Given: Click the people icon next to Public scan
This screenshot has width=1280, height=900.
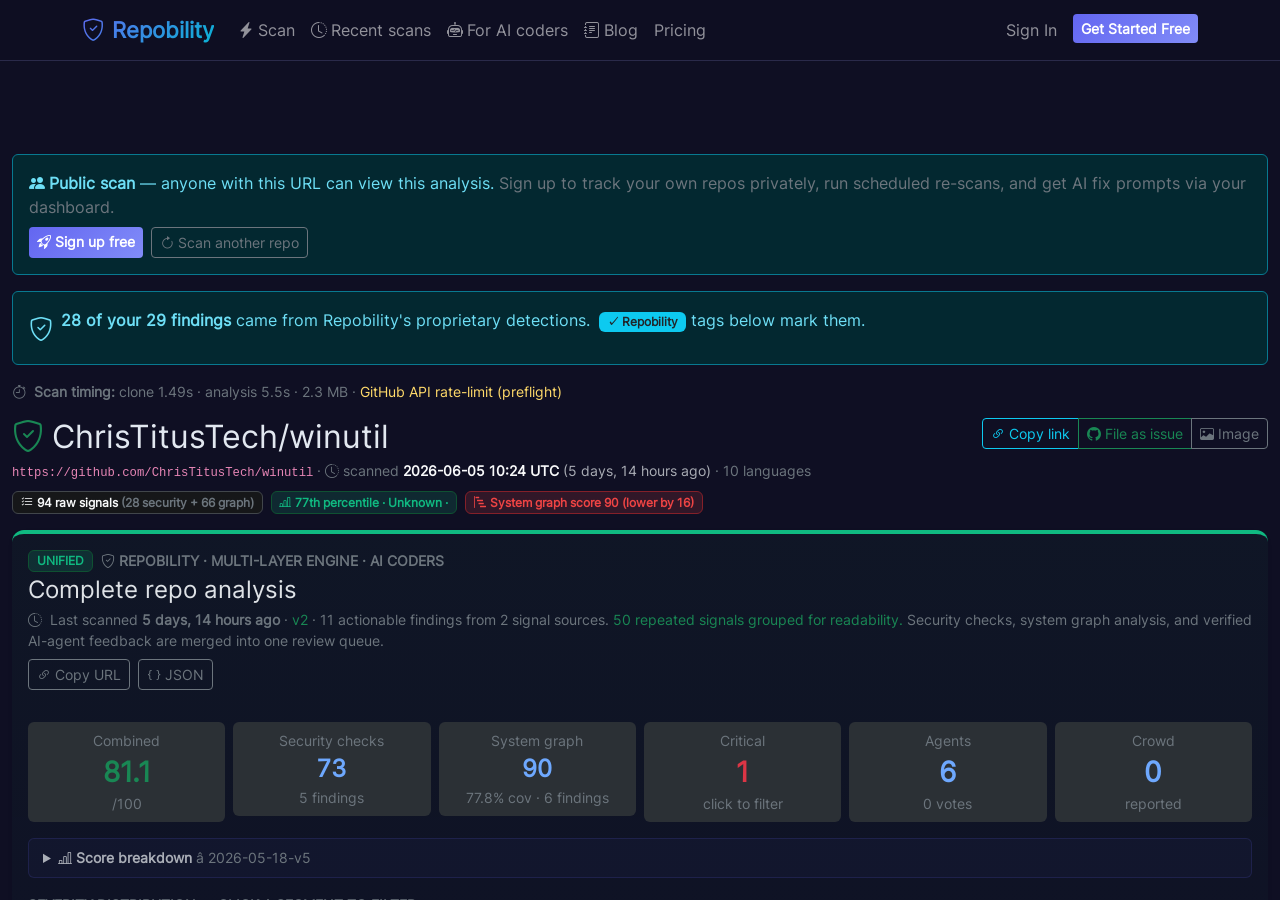Looking at the screenshot, I should tap(37, 183).
